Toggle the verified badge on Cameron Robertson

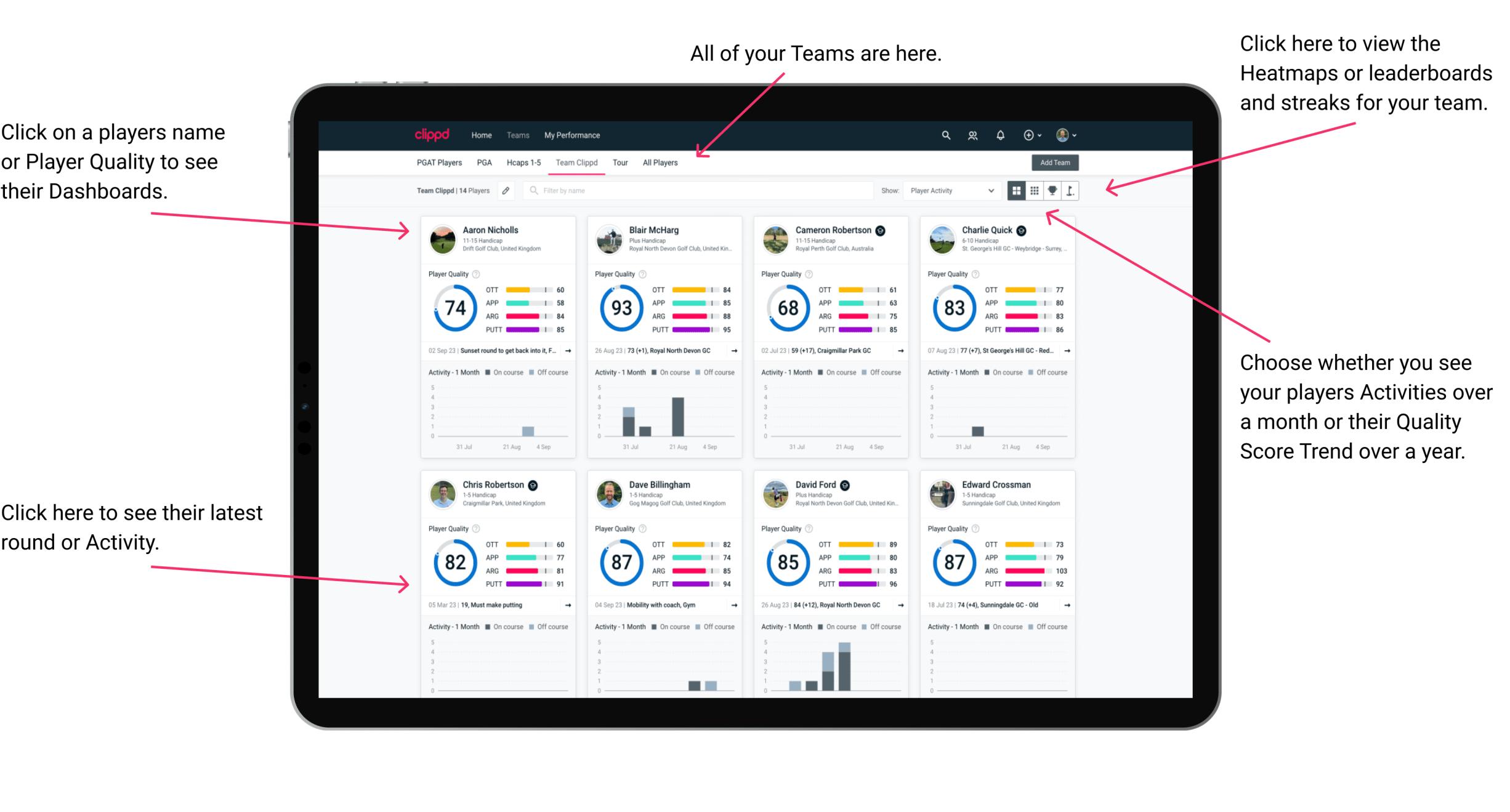886,231
